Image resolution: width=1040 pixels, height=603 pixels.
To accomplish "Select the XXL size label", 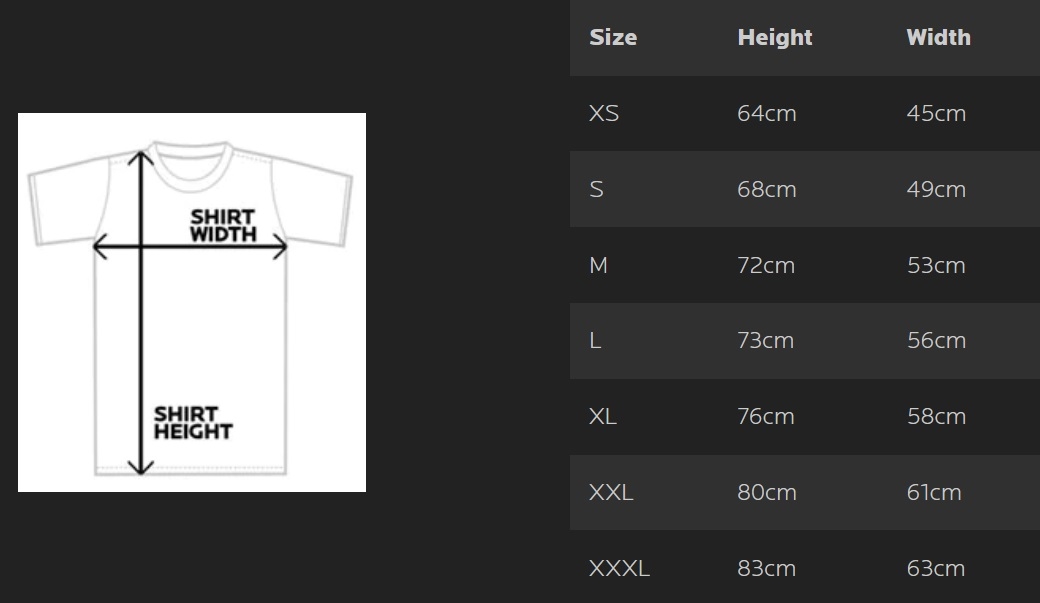I will tap(611, 493).
